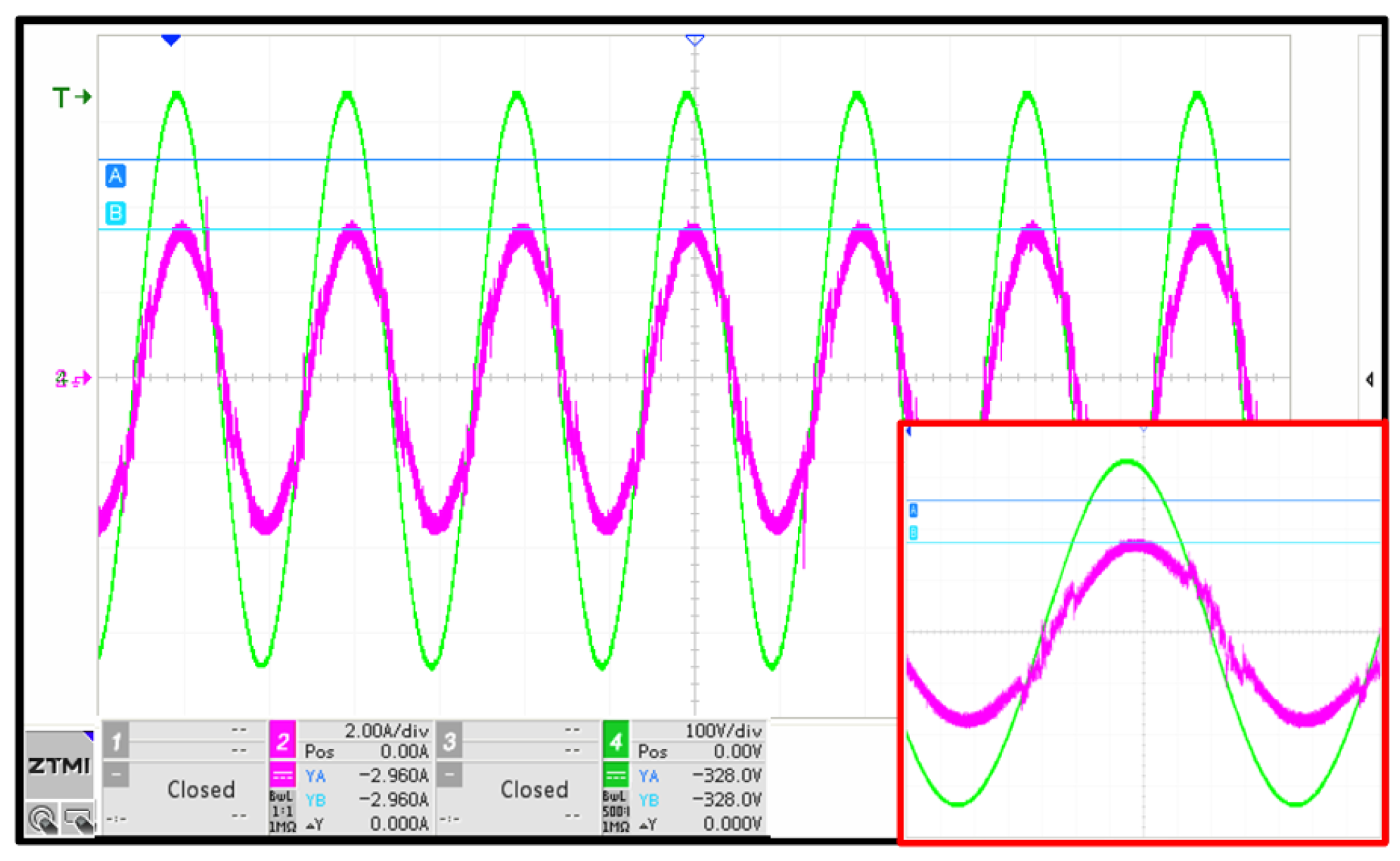Image resolution: width=1400 pixels, height=861 pixels.
Task: Select cursor A label on waveform
Action: (115, 175)
